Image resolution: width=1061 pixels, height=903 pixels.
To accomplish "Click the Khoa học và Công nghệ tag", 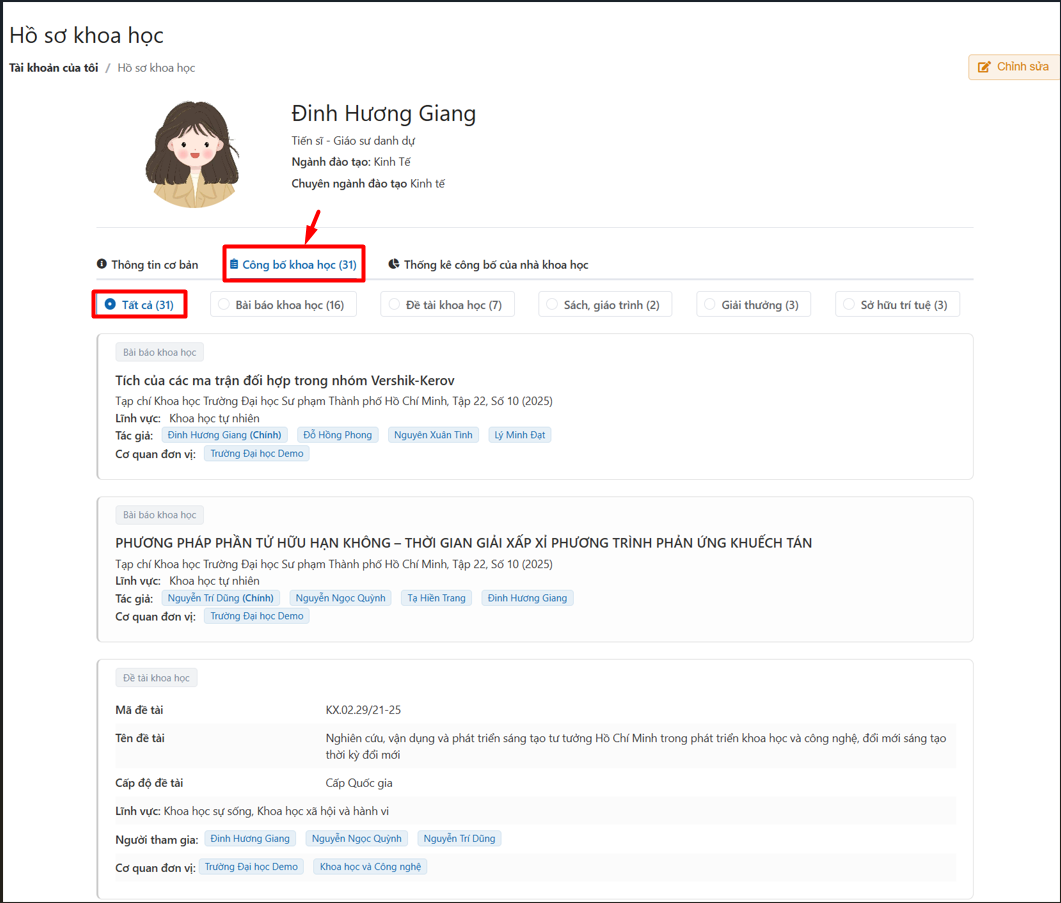I will [x=370, y=867].
